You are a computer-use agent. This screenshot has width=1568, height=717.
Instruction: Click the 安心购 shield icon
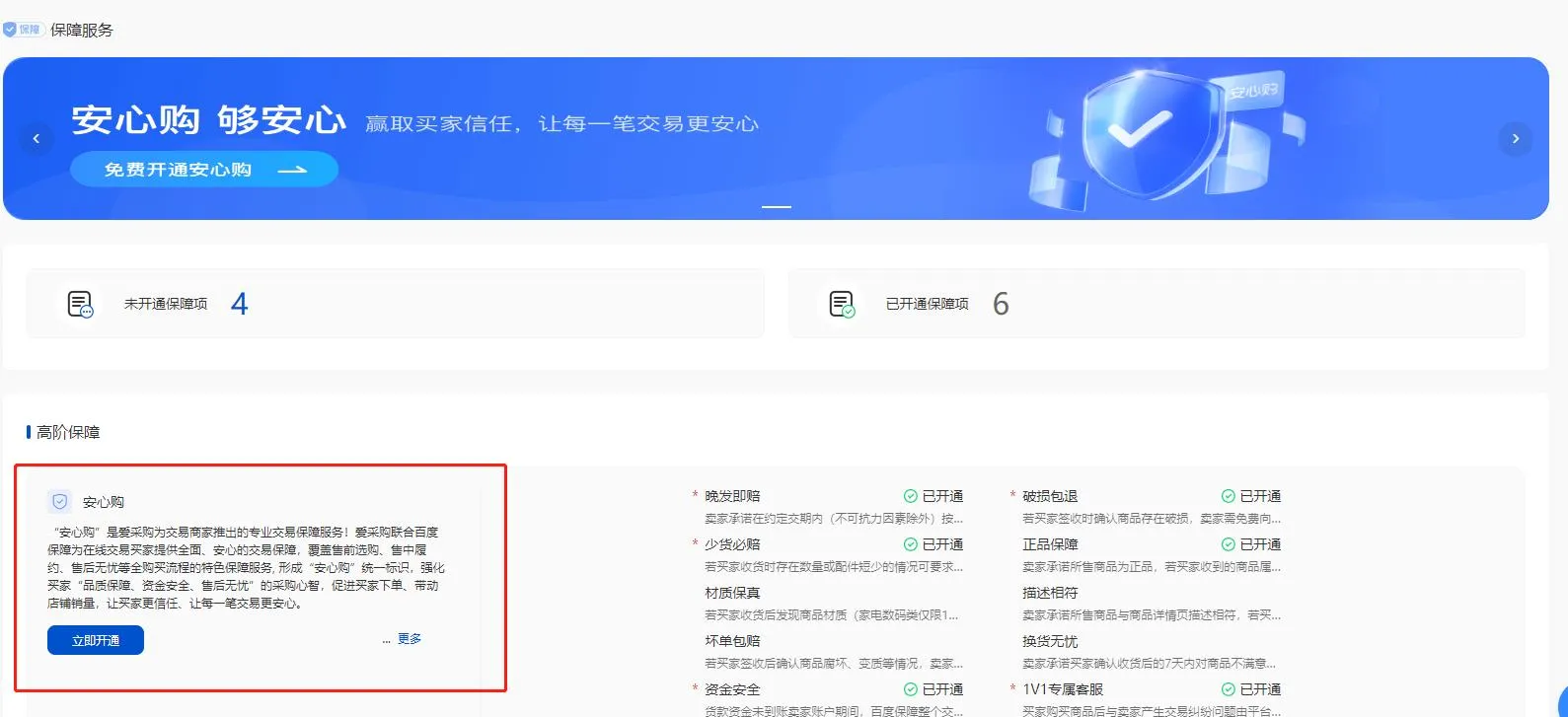point(60,501)
